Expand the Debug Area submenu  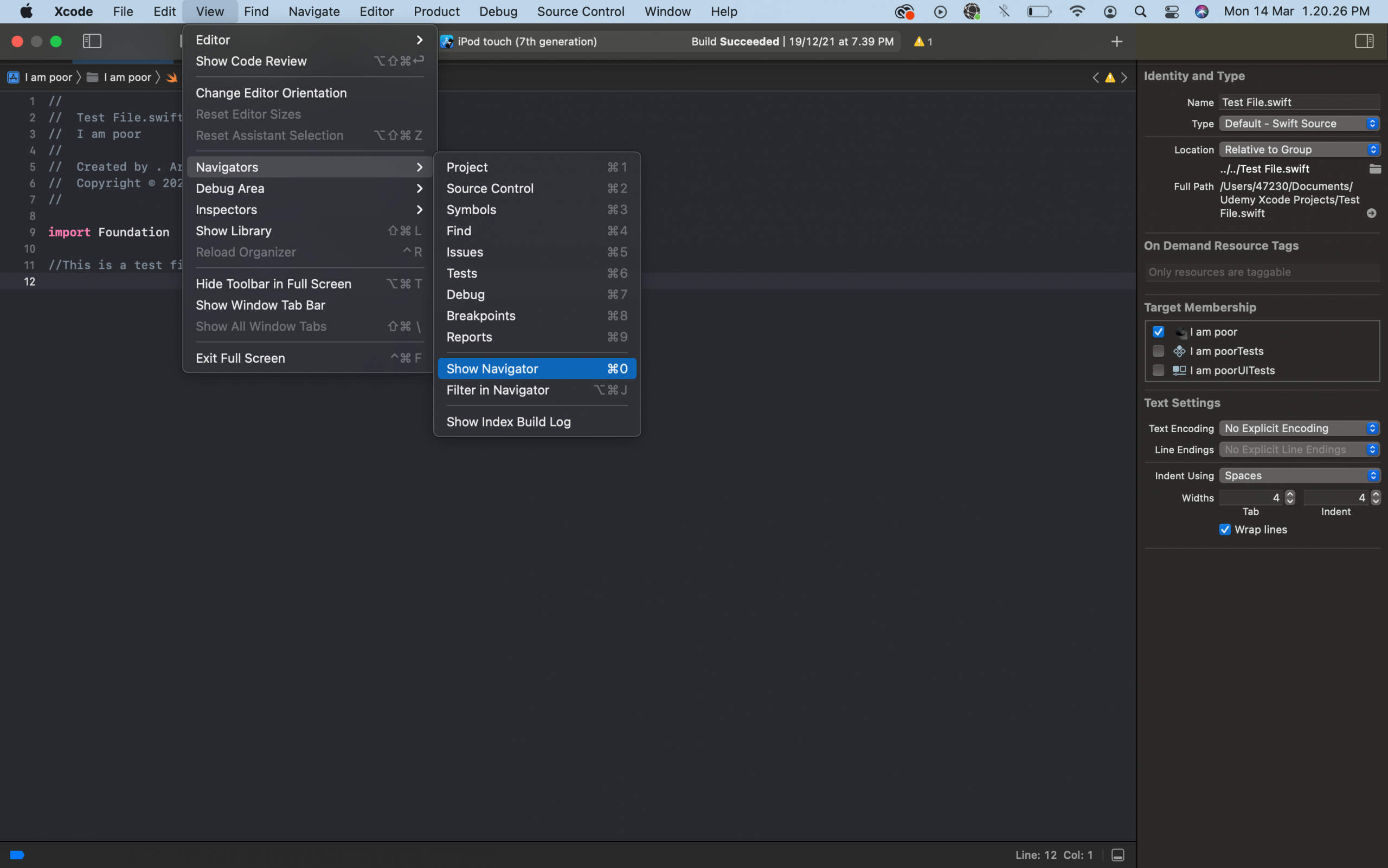coord(309,188)
